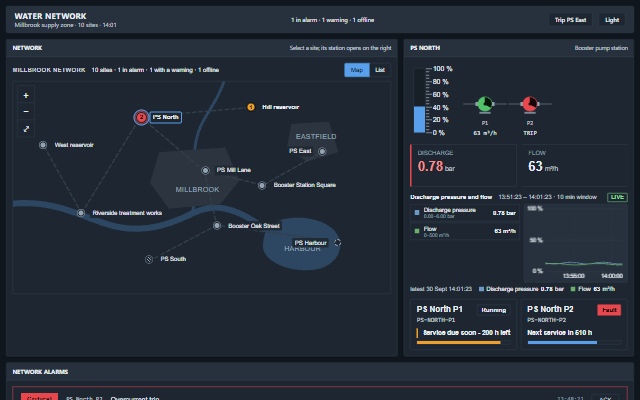The height and width of the screenshot is (400, 640).
Task: Select the PS Harbour site marker
Action: click(x=338, y=242)
